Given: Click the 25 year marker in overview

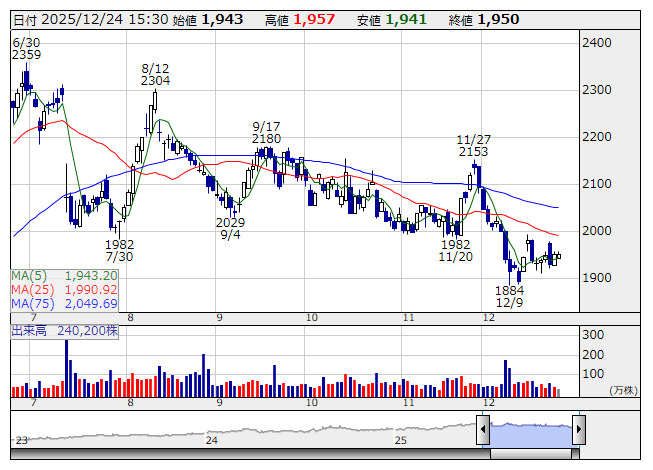Looking at the screenshot, I should pos(400,440).
